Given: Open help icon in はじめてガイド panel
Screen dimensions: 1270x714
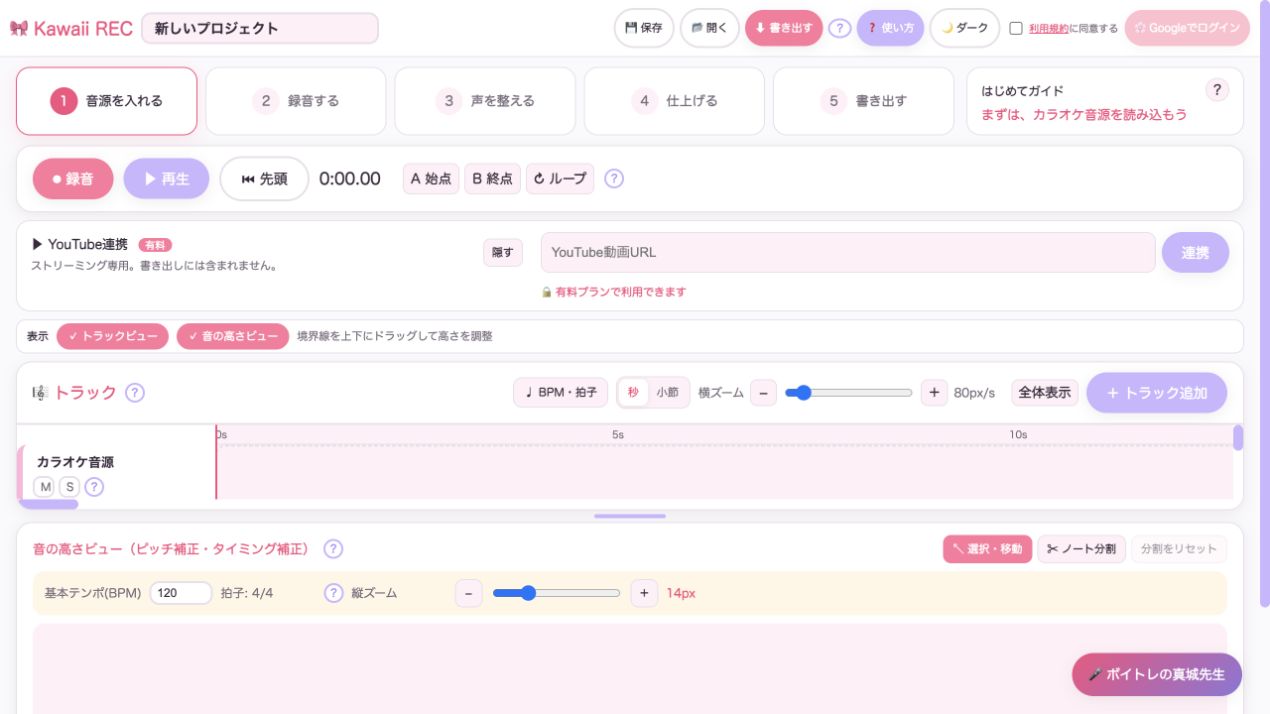Looking at the screenshot, I should 1216,90.
